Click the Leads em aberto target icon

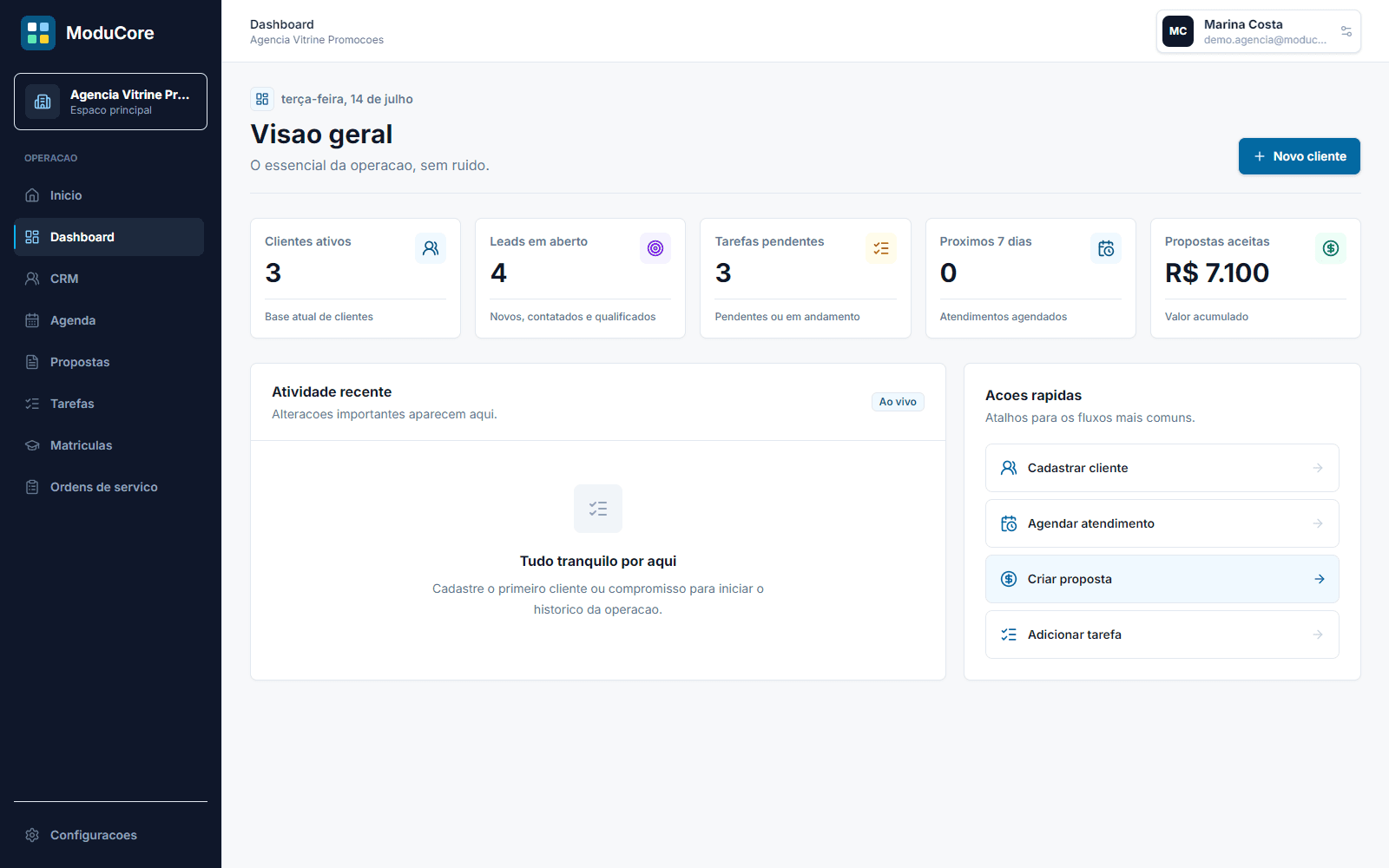coord(655,248)
